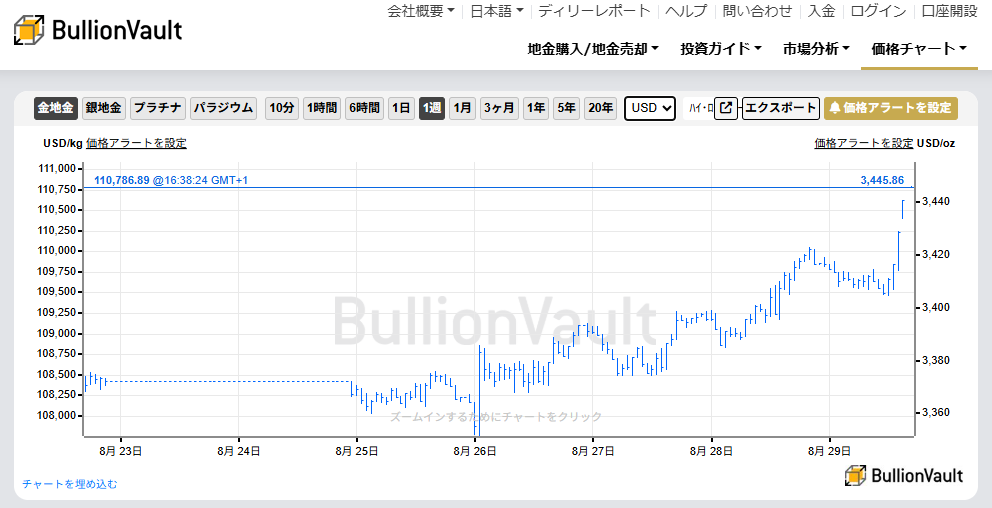This screenshot has width=992, height=508.
Task: Set chart range to 1時間
Action: [321, 108]
